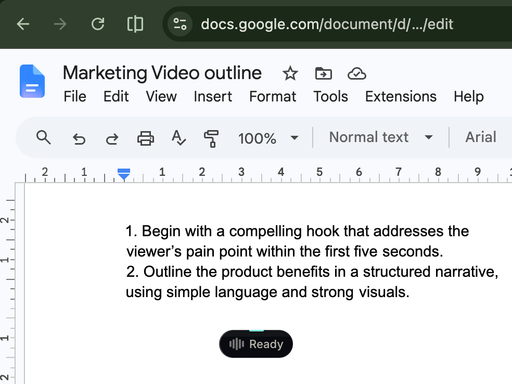Open the Extensions menu

point(401,97)
